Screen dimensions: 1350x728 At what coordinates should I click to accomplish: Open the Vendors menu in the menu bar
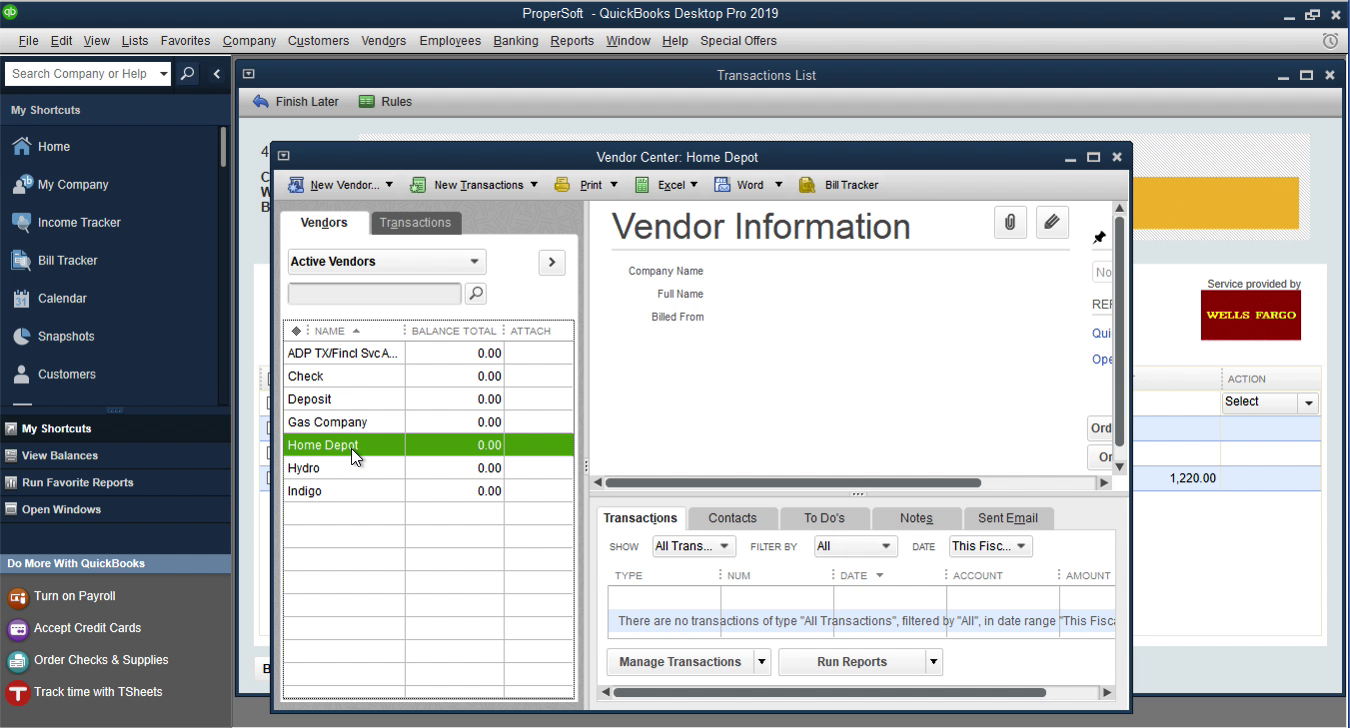point(384,41)
